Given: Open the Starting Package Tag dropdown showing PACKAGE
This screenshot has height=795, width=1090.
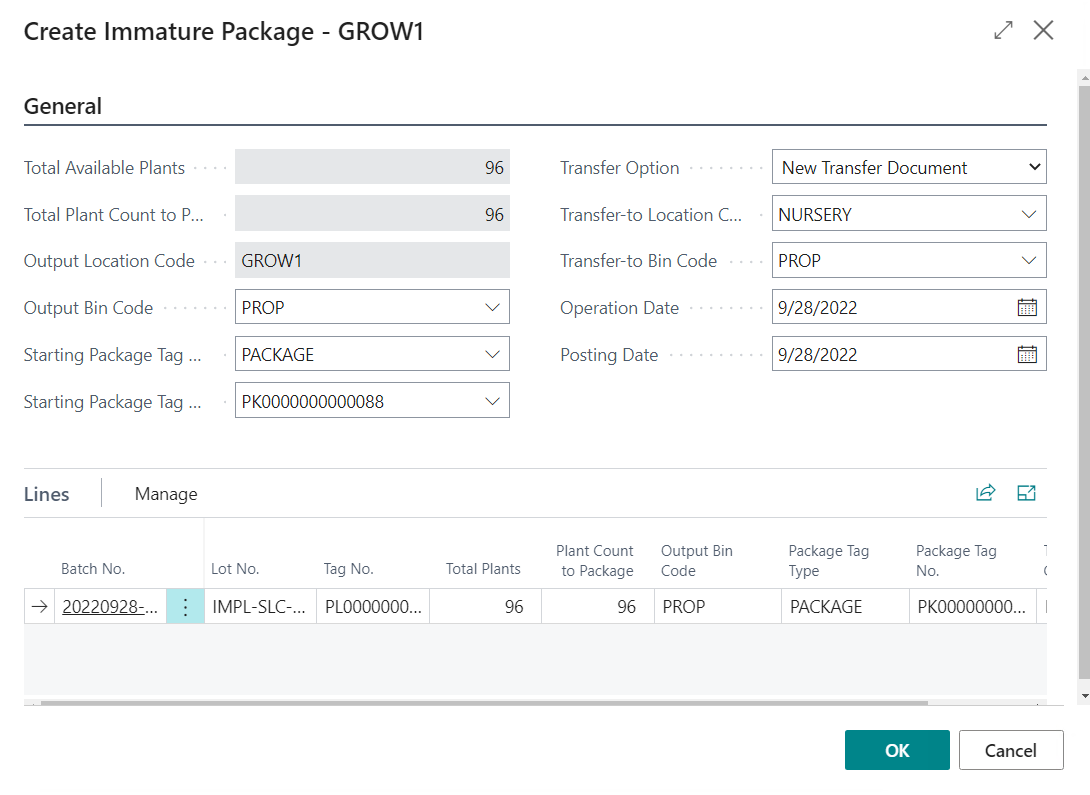Looking at the screenshot, I should tap(494, 353).
